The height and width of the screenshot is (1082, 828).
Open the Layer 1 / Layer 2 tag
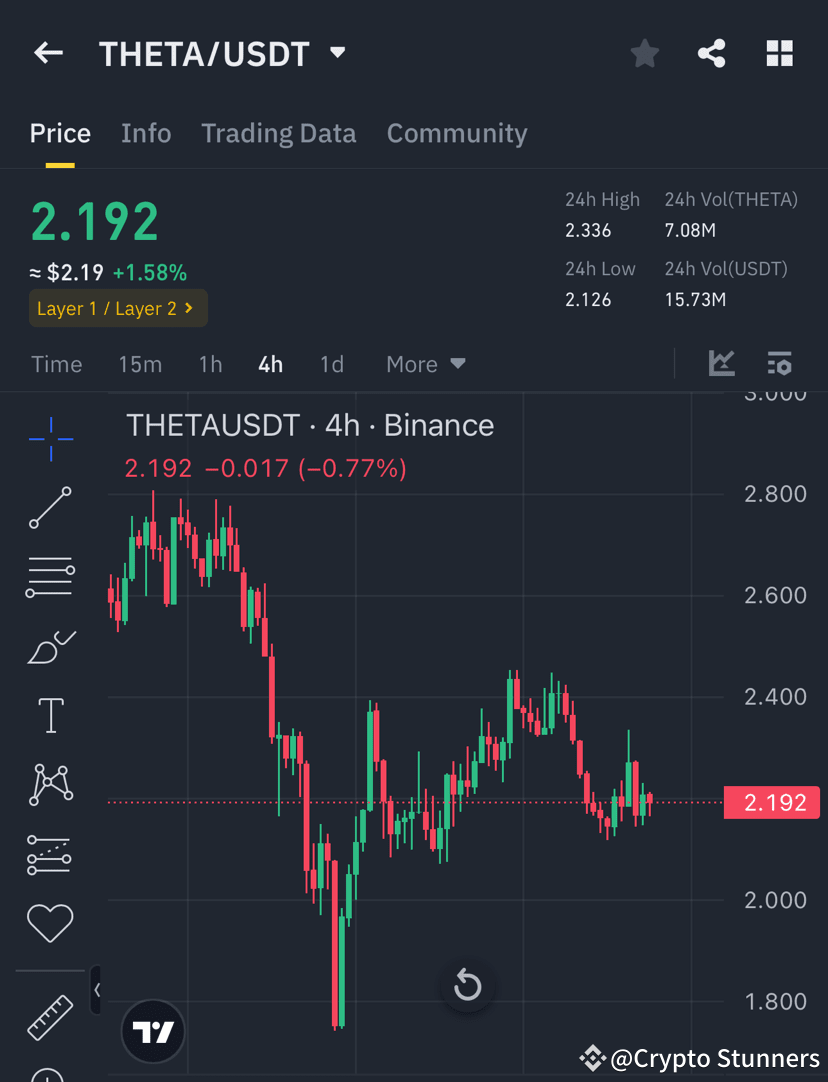click(x=117, y=308)
